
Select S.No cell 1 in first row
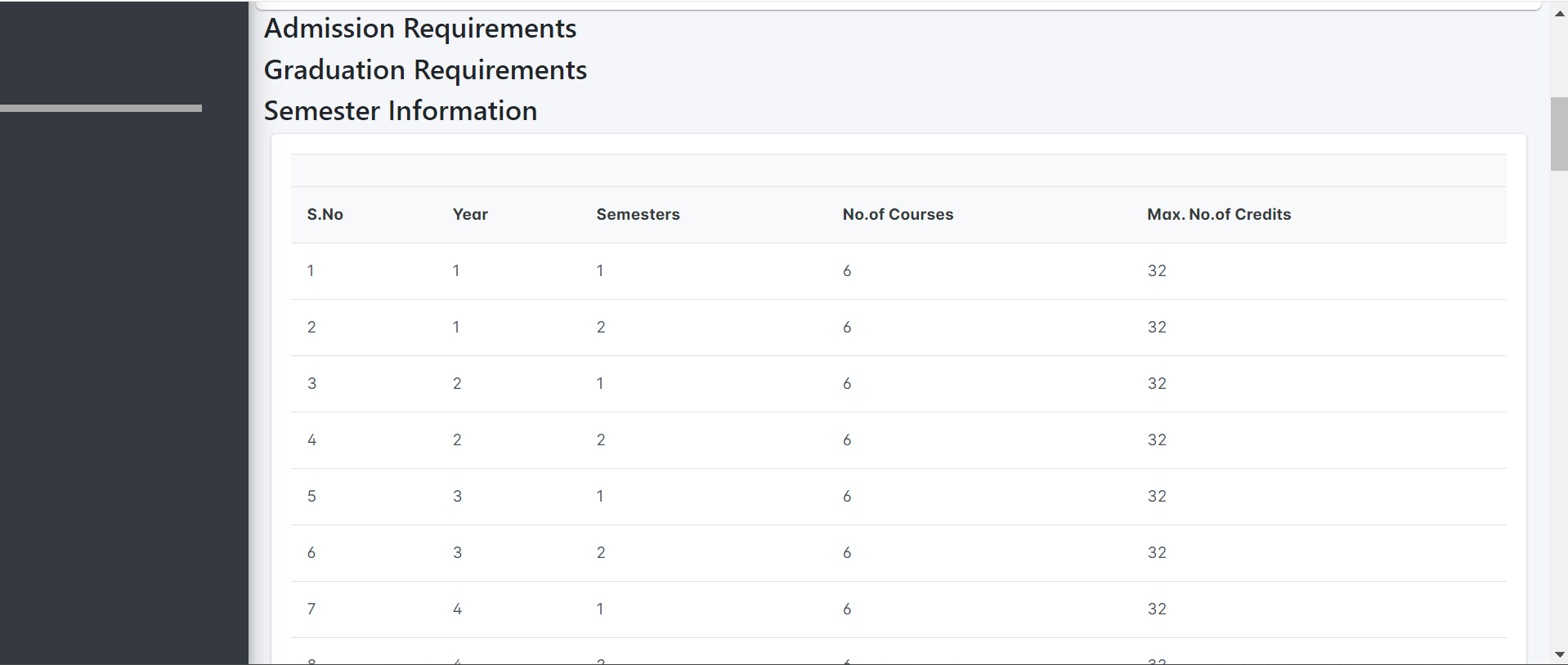tap(311, 270)
